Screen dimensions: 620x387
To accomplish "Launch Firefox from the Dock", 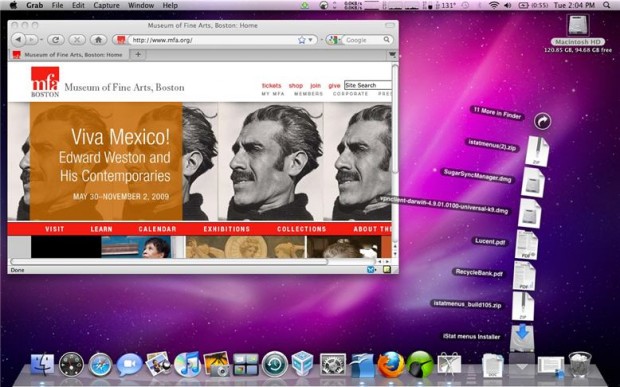I will (x=391, y=364).
